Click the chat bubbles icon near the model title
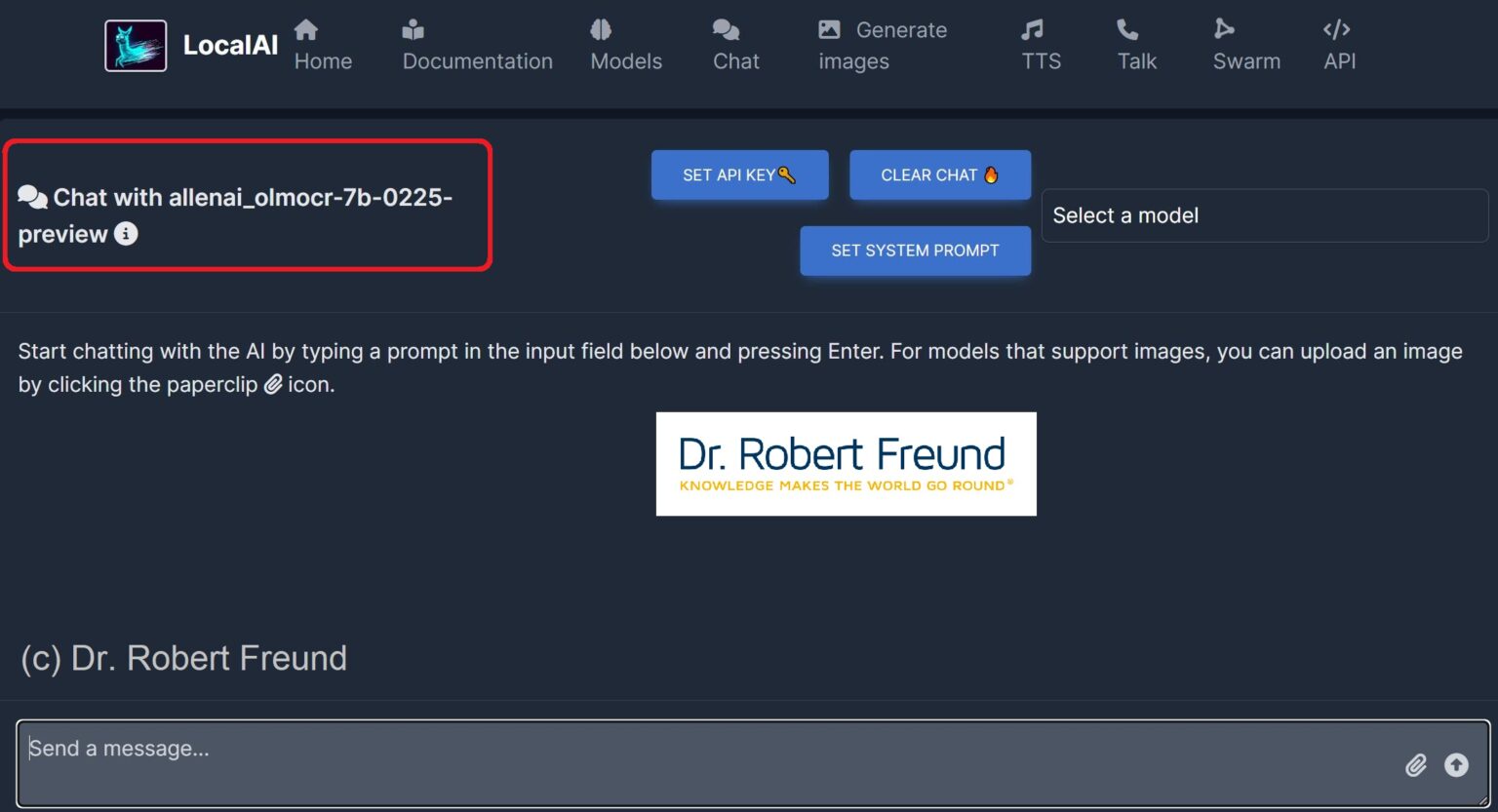 (x=33, y=196)
